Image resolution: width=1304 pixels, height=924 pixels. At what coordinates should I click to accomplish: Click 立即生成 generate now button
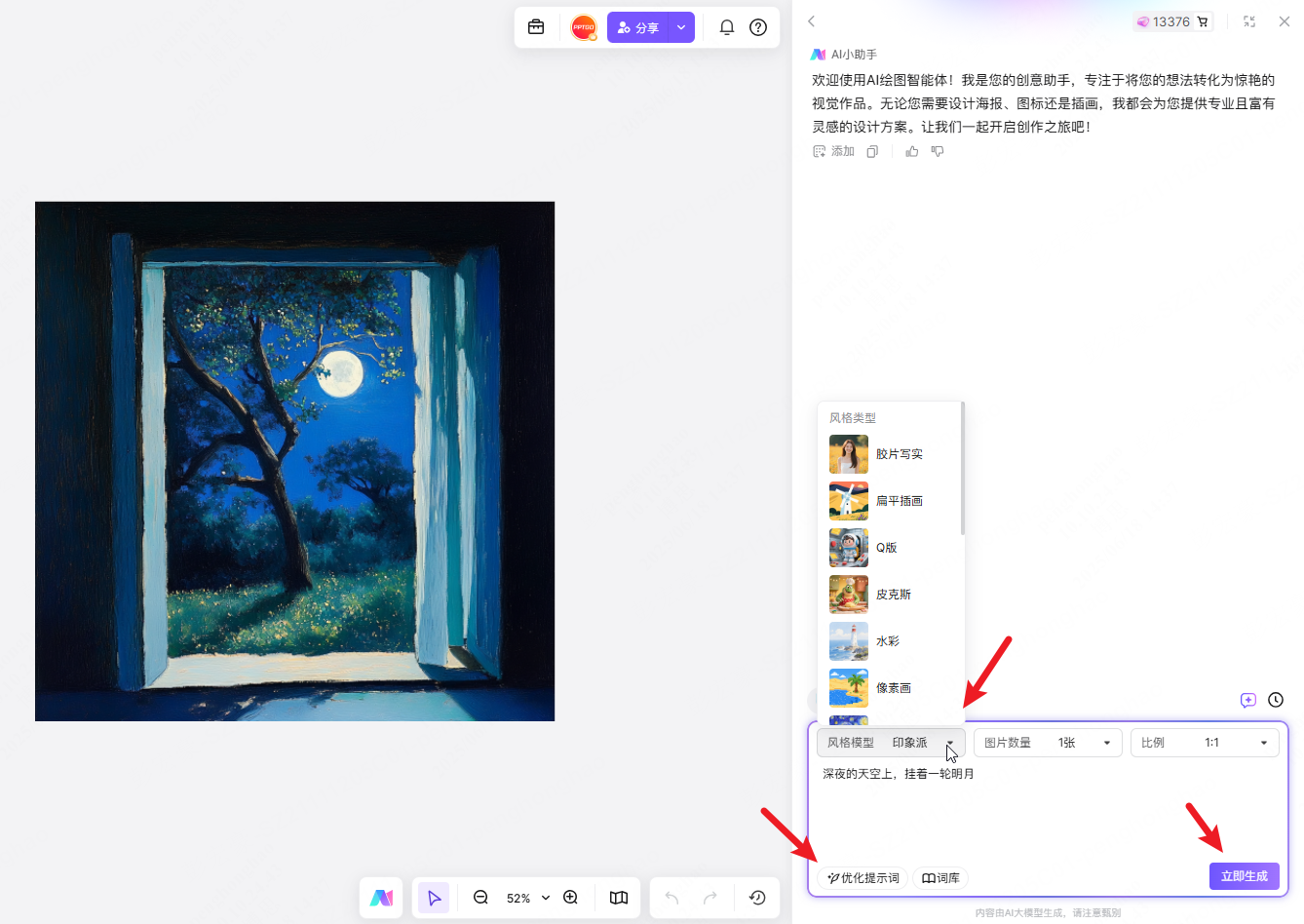tap(1244, 876)
